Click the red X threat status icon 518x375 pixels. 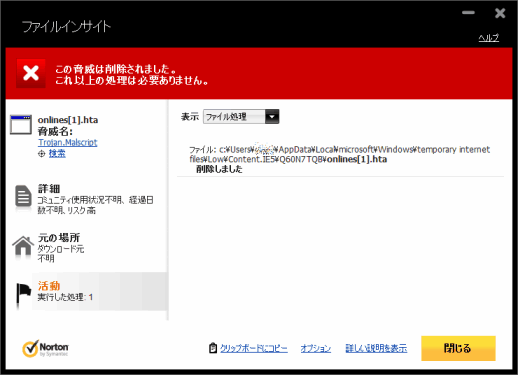[31, 73]
